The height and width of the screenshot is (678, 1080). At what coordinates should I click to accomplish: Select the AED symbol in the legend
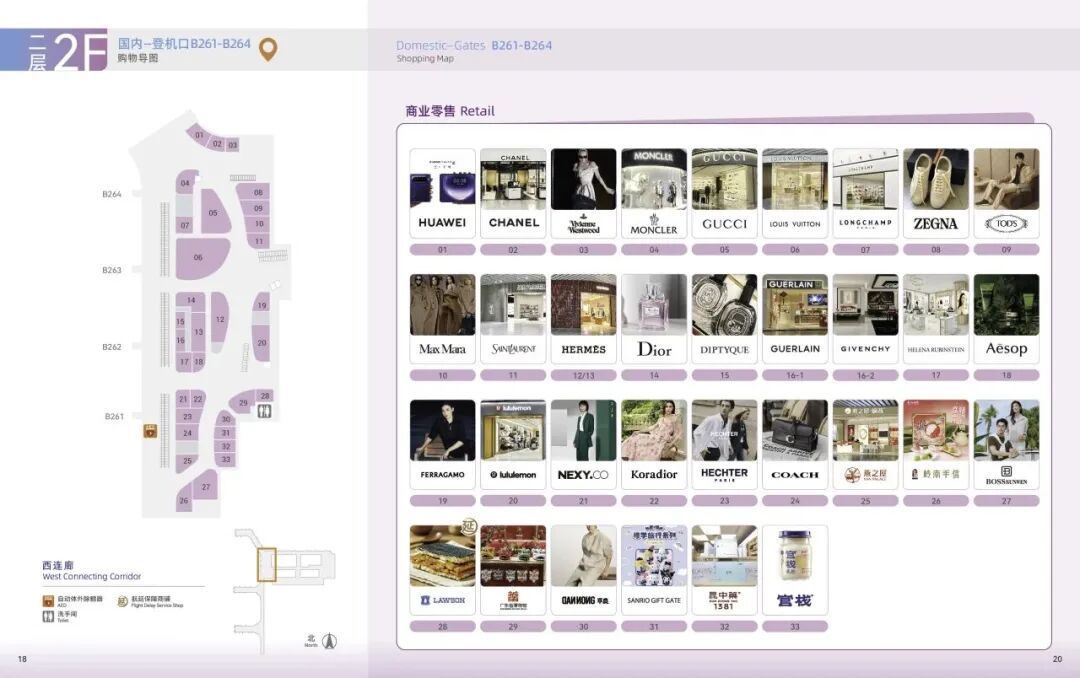[x=48, y=601]
